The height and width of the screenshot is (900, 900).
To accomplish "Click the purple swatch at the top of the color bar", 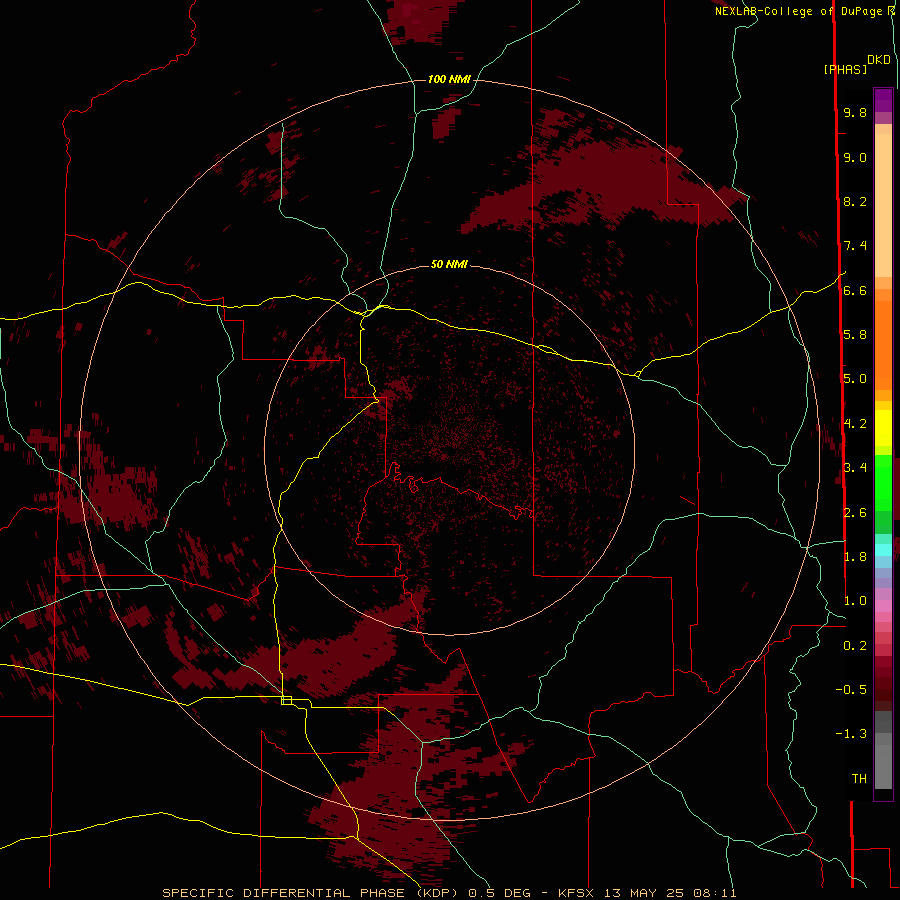I will point(883,100).
